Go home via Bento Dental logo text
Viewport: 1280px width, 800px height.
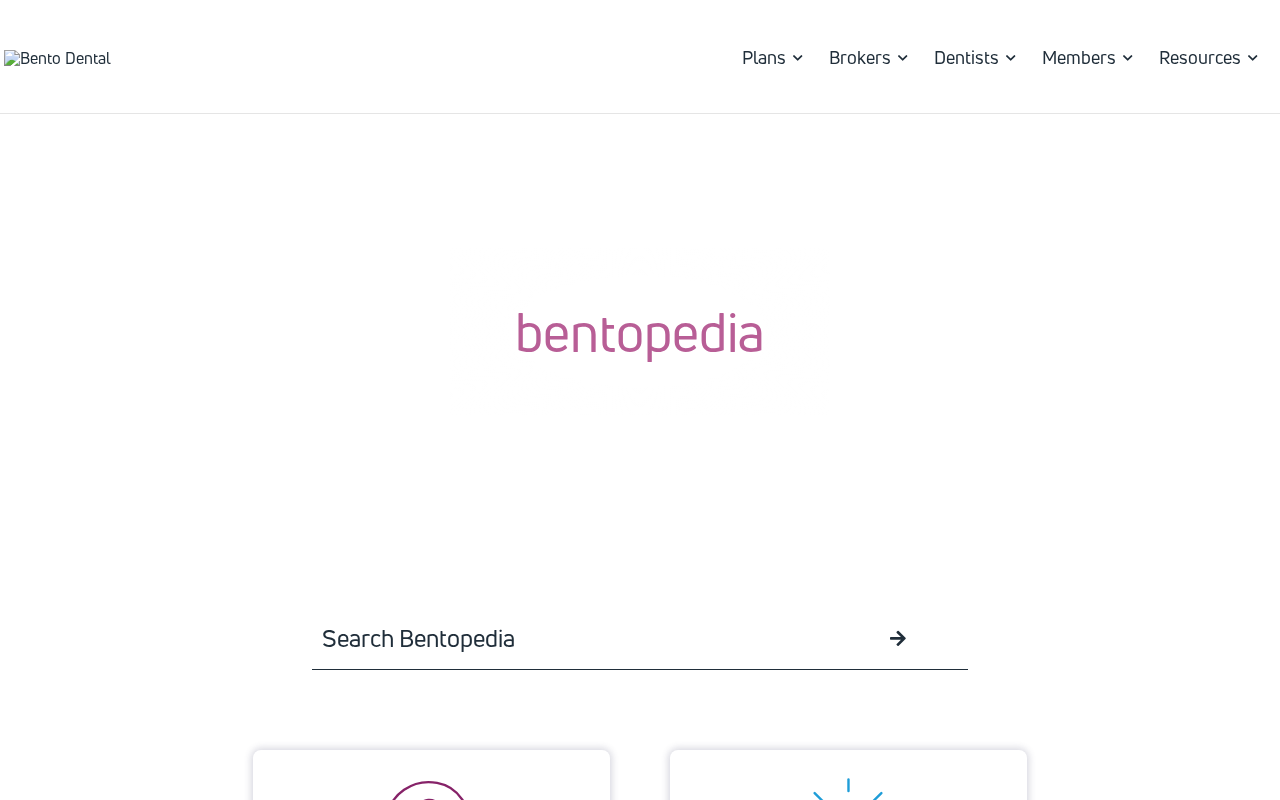pos(65,58)
